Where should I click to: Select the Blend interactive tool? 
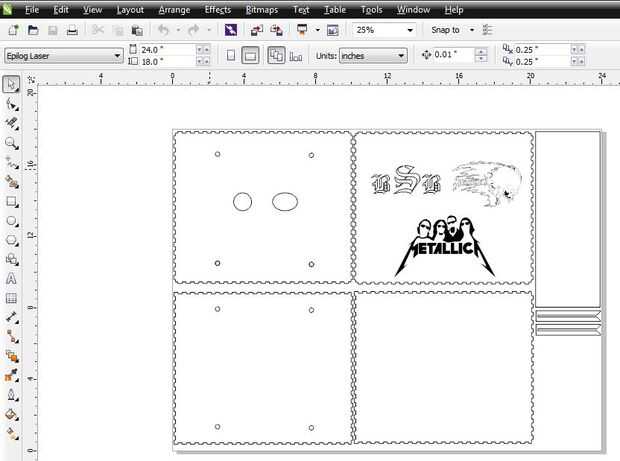11,357
